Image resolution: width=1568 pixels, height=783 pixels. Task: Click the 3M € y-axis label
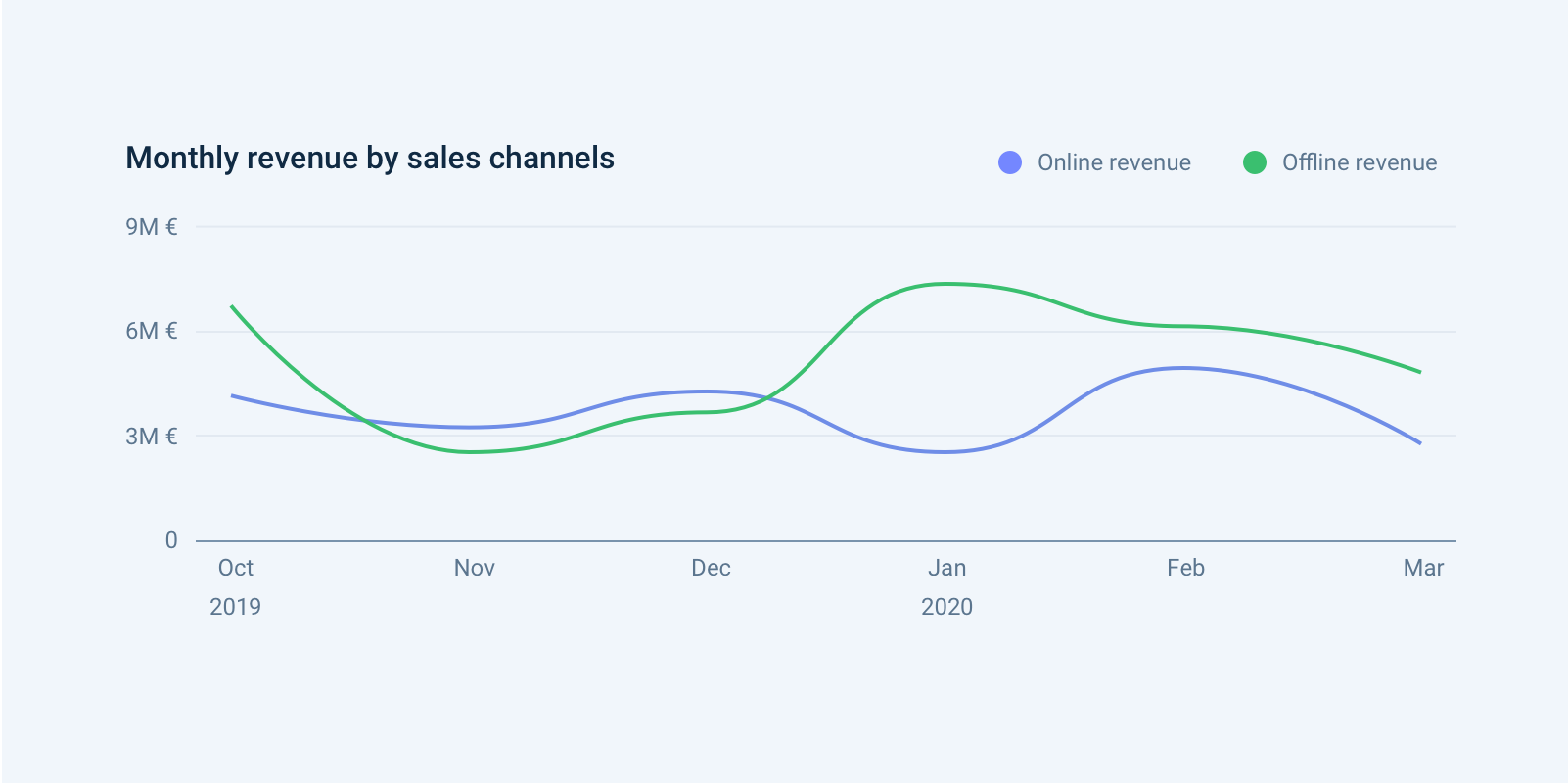(x=152, y=437)
